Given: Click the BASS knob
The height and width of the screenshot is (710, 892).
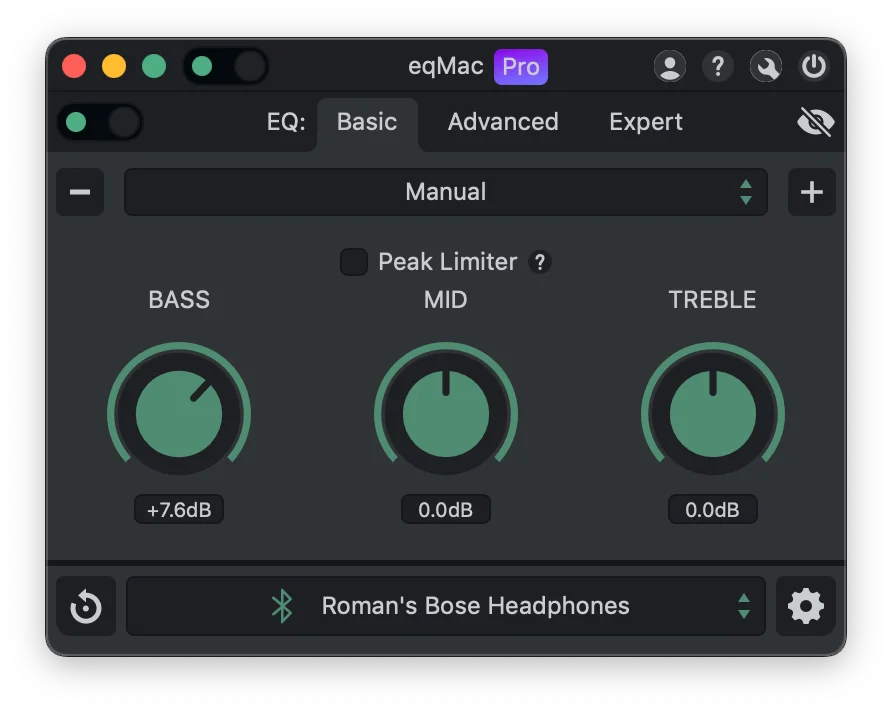Looking at the screenshot, I should click(x=179, y=414).
